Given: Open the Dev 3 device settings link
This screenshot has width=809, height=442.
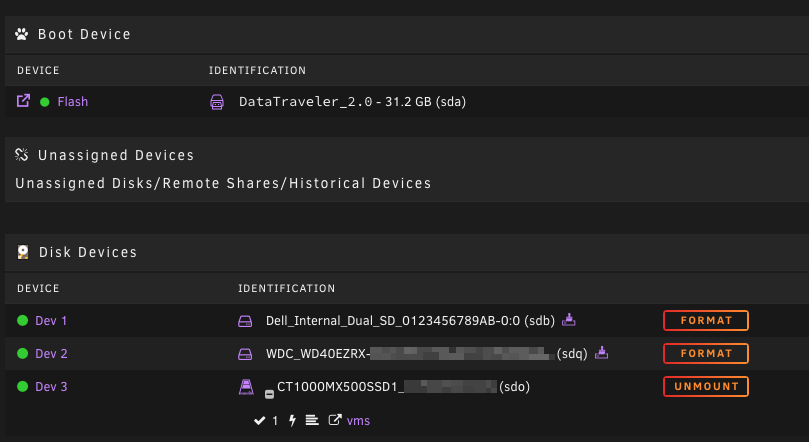Looking at the screenshot, I should [51, 387].
